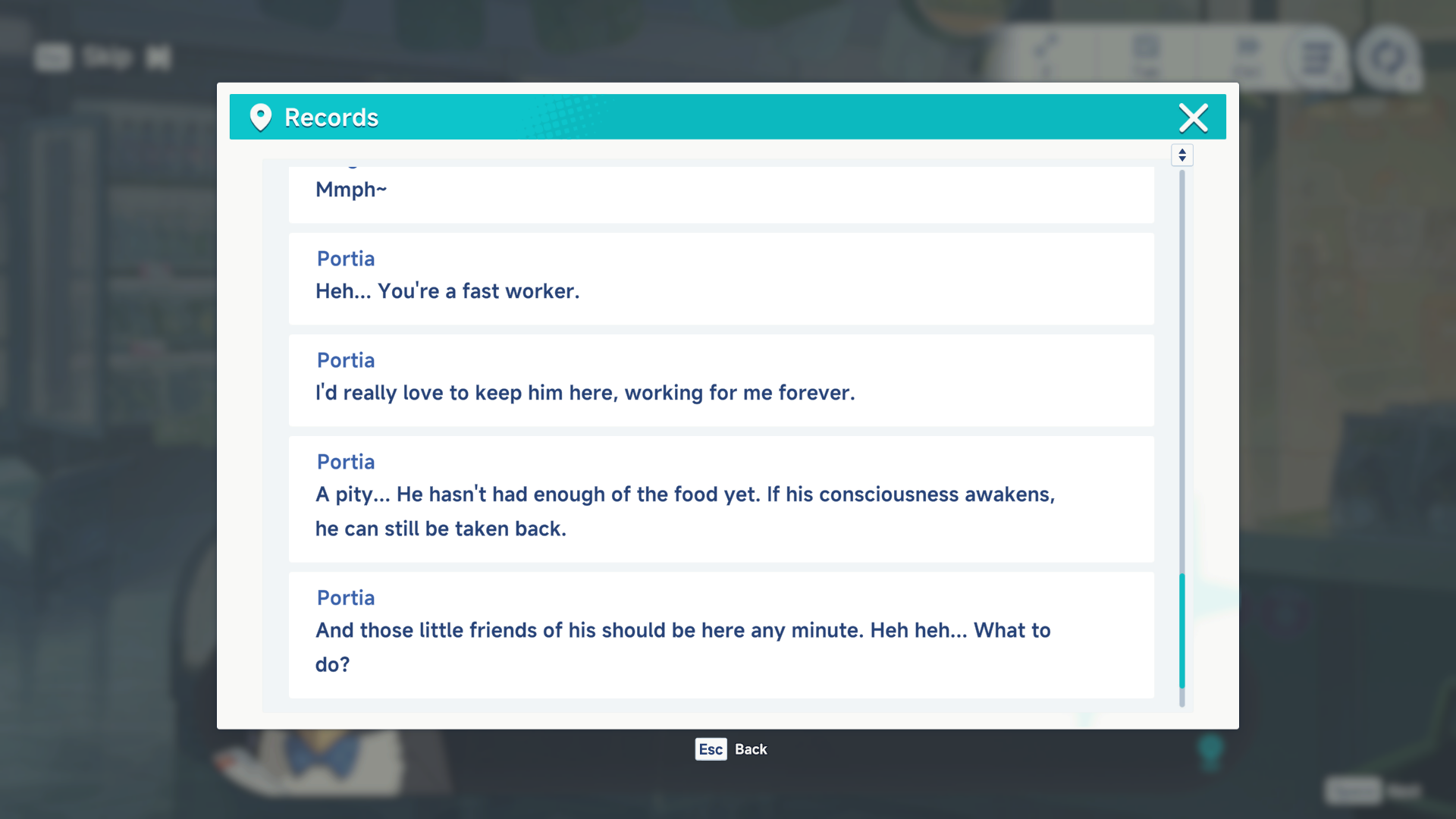Select the "Mmph~" dialogue entry
This screenshot has width=1456, height=819.
pos(720,193)
